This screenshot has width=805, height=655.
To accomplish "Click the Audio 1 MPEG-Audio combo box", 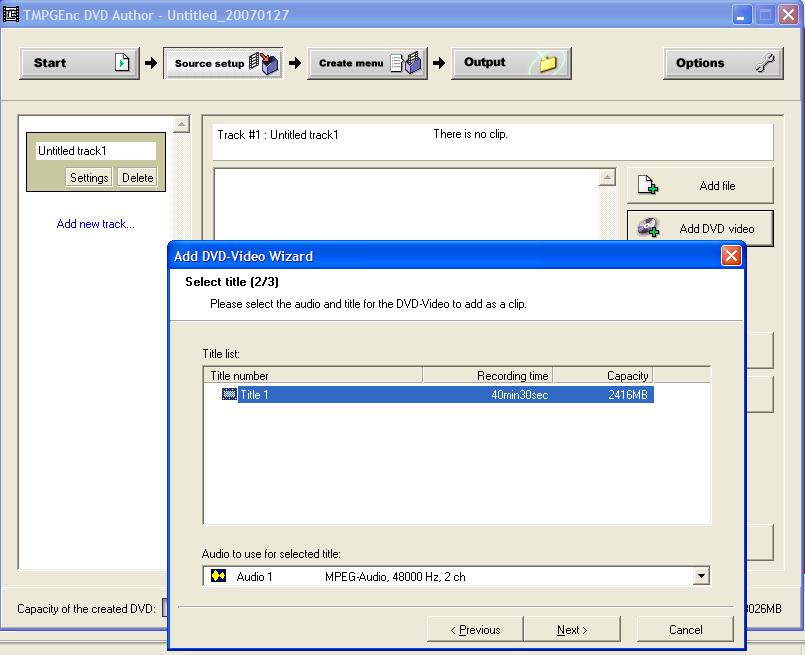I will pyautogui.click(x=456, y=576).
